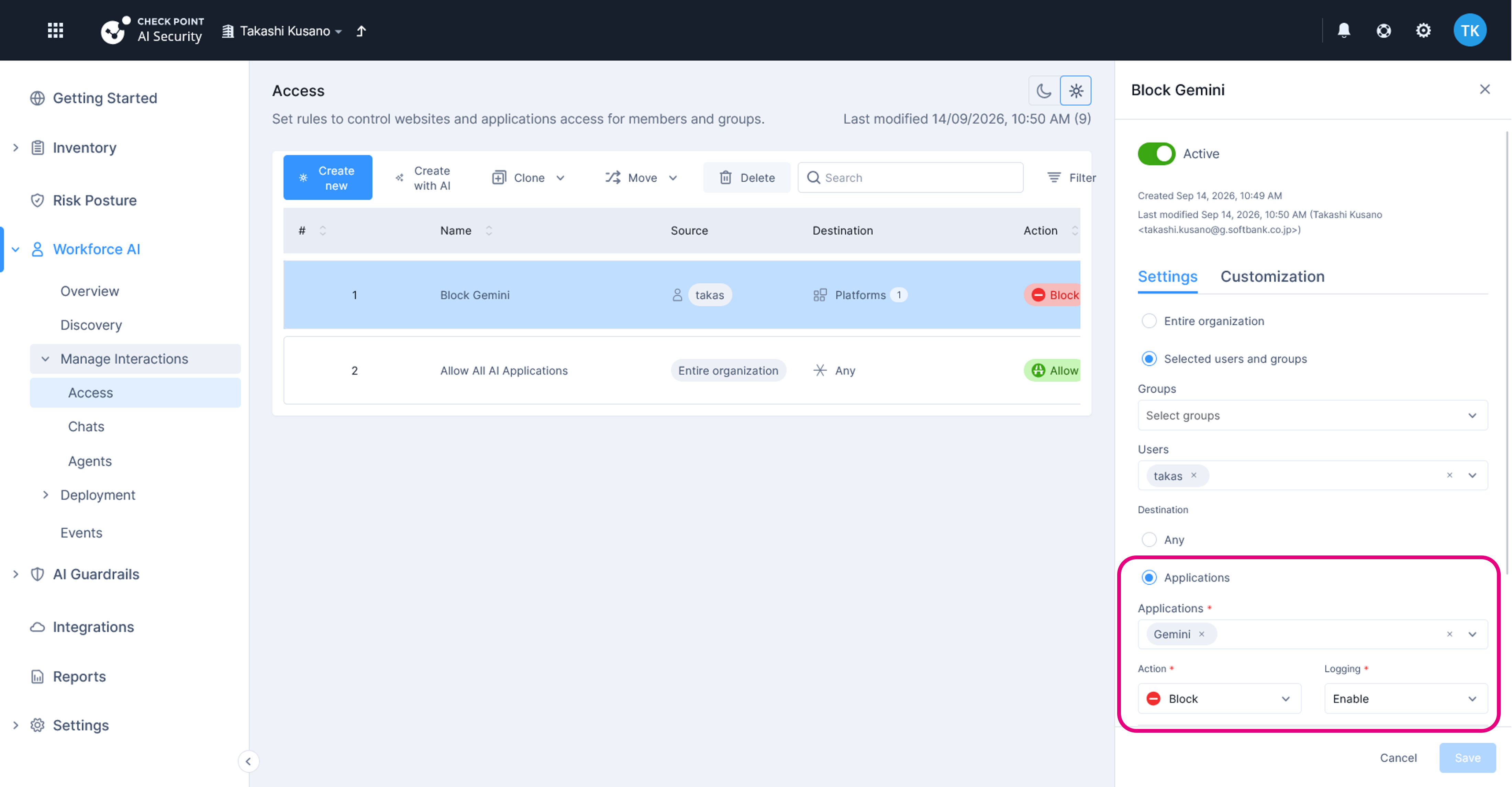This screenshot has height=787, width=1512.
Task: Sort the table by Action column
Action: tap(1074, 231)
